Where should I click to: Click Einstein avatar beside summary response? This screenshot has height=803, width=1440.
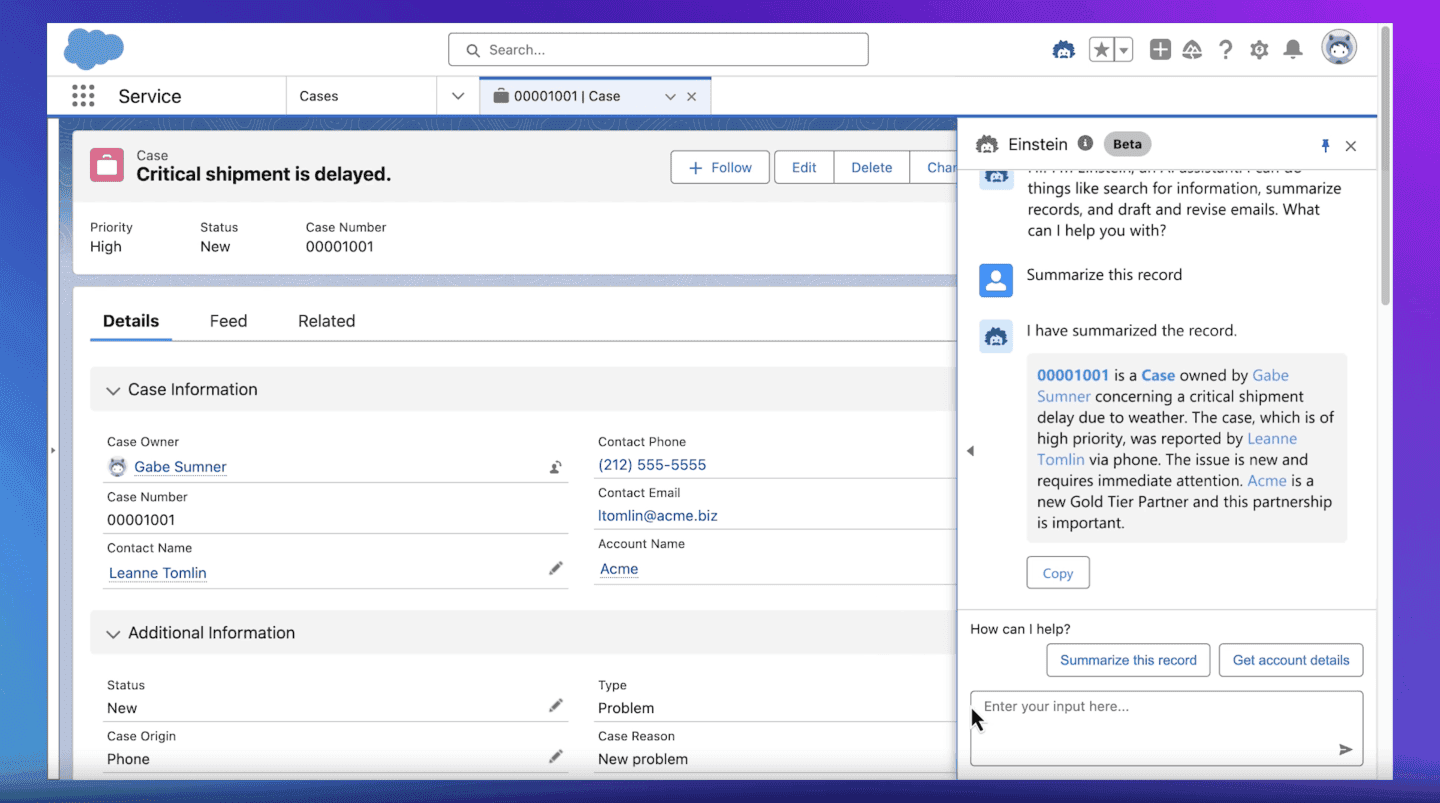pos(996,337)
